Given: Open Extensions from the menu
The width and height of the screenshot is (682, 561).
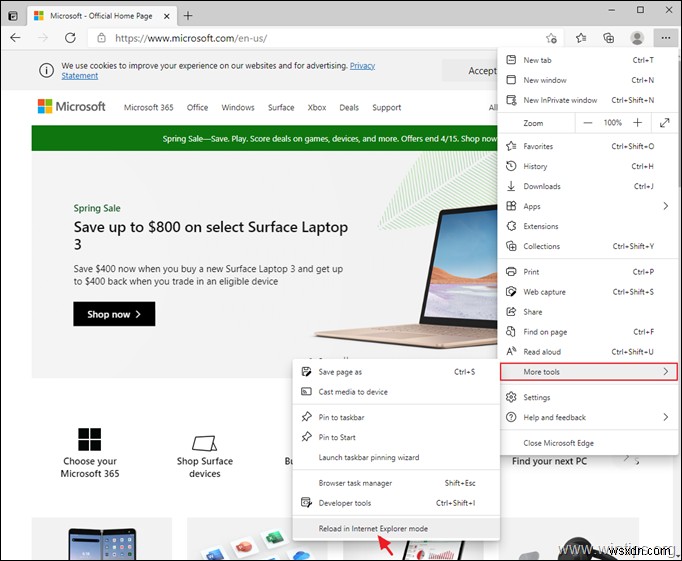Looking at the screenshot, I should click(x=588, y=226).
